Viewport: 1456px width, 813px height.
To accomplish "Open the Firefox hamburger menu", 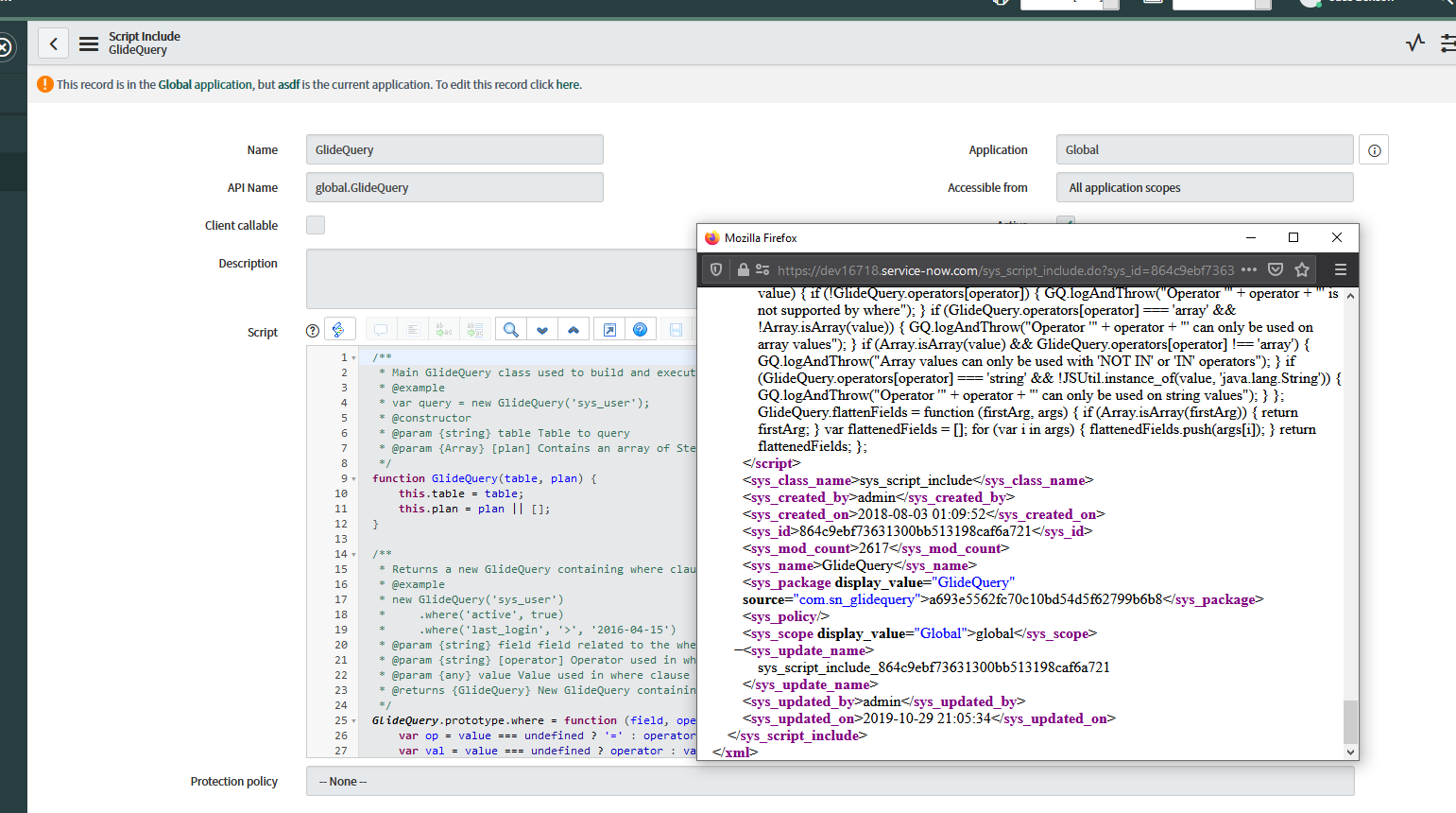I will pyautogui.click(x=1340, y=270).
